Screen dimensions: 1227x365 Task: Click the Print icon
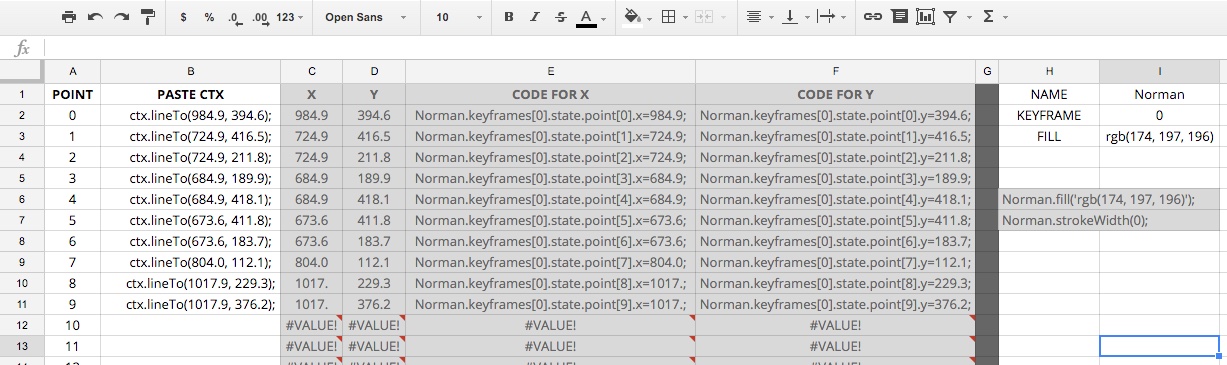(x=69, y=17)
